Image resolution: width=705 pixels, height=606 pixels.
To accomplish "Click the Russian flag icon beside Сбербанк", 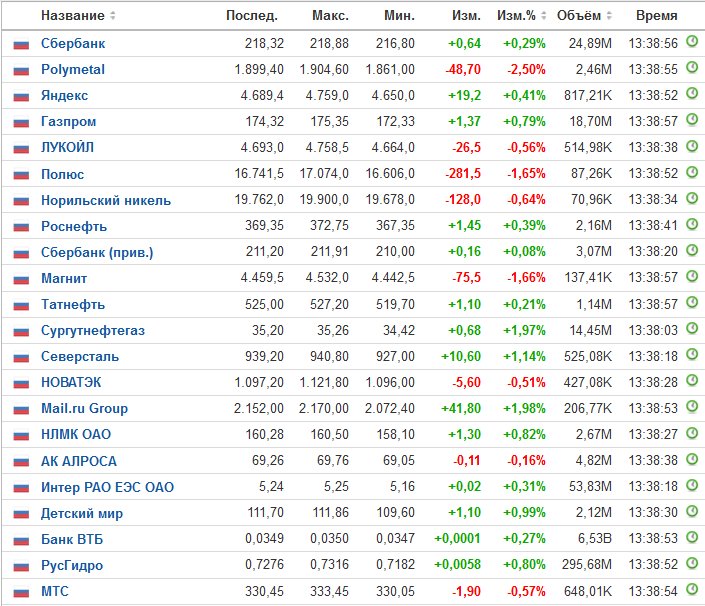I will [21, 45].
